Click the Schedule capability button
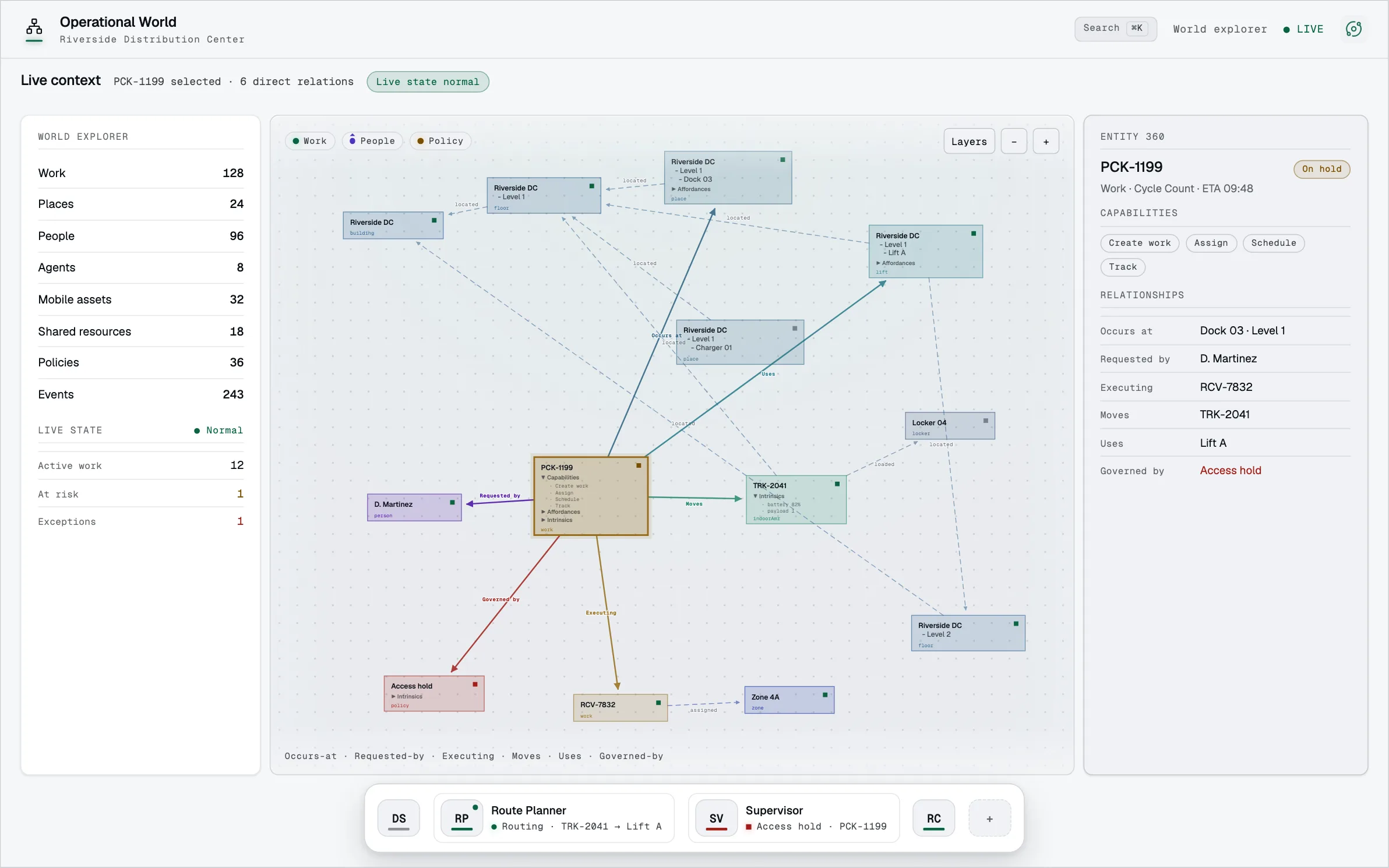Screen dimensions: 1389x868 coord(1273,243)
